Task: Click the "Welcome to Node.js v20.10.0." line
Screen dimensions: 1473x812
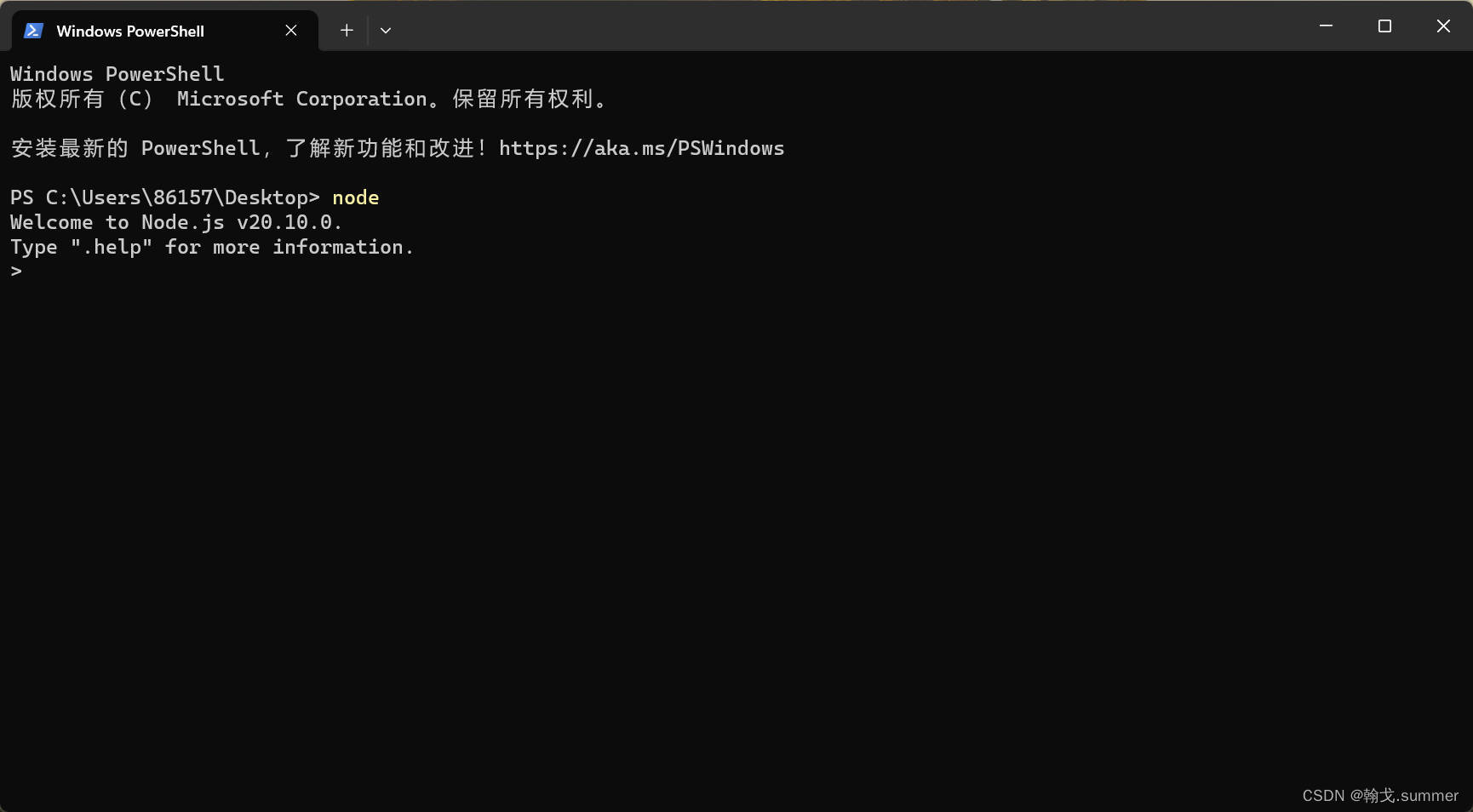Action: tap(175, 222)
